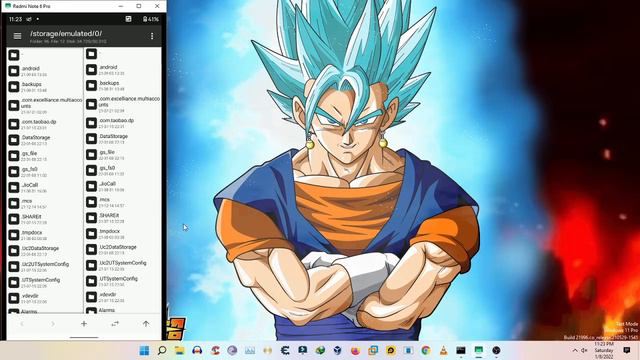Tap the back chevron in bottom bar
Viewport: 640px width, 360px height.
[x=22, y=324]
